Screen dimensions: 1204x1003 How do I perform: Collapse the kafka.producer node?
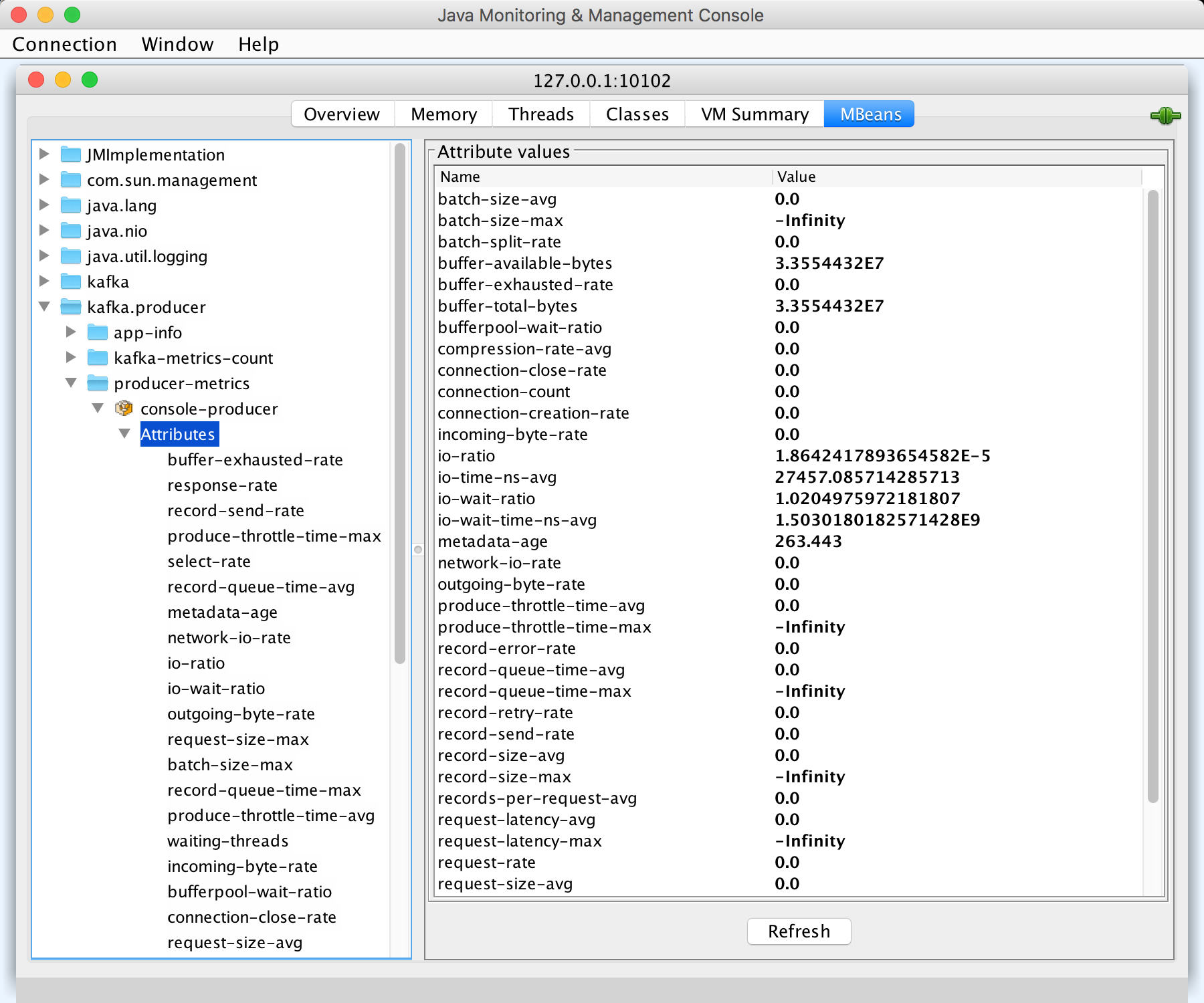44,306
